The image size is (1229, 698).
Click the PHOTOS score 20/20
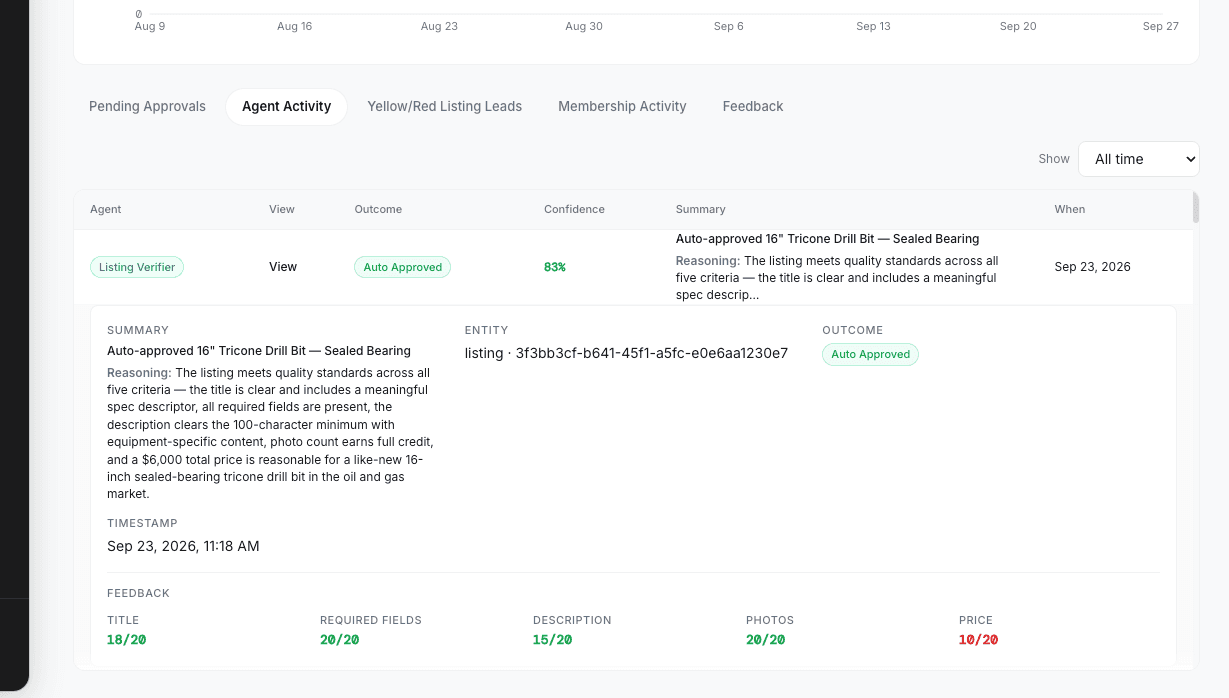point(765,640)
